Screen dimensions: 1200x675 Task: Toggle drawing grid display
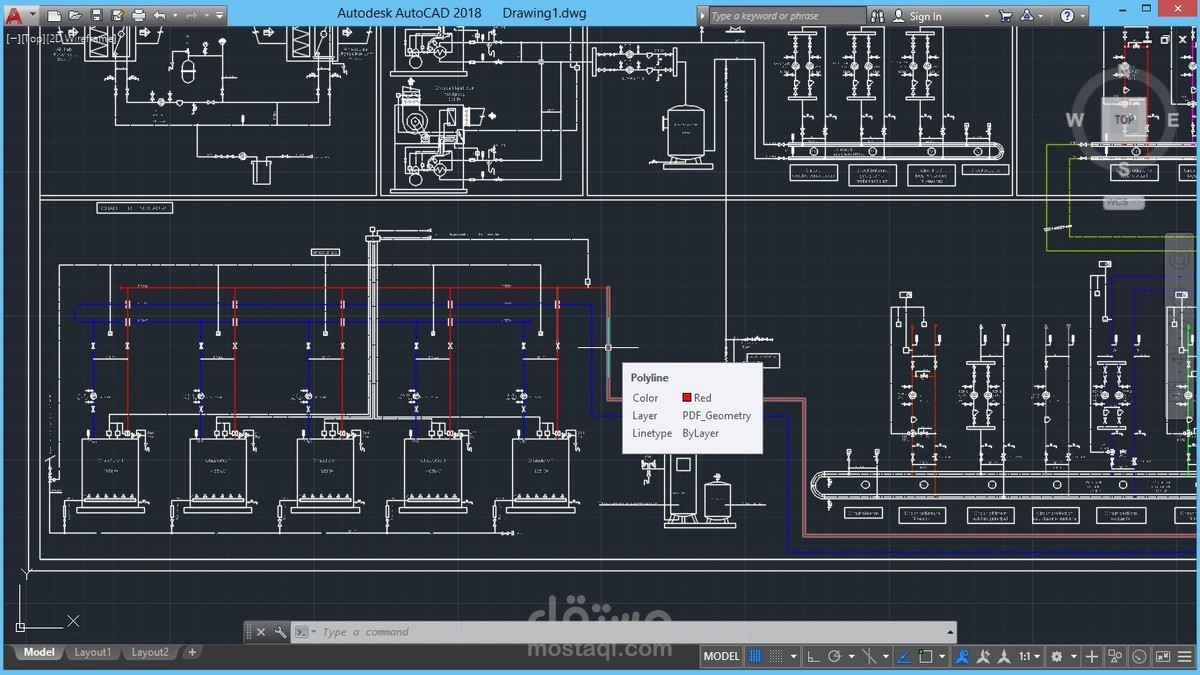756,657
